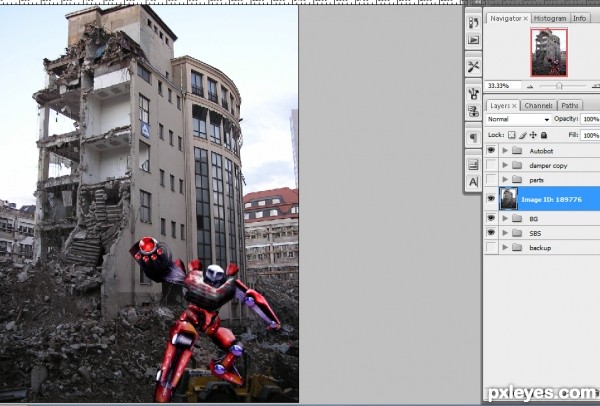Image resolution: width=600 pixels, height=406 pixels.
Task: Enable Lock image pixels brush icon
Action: coord(523,135)
